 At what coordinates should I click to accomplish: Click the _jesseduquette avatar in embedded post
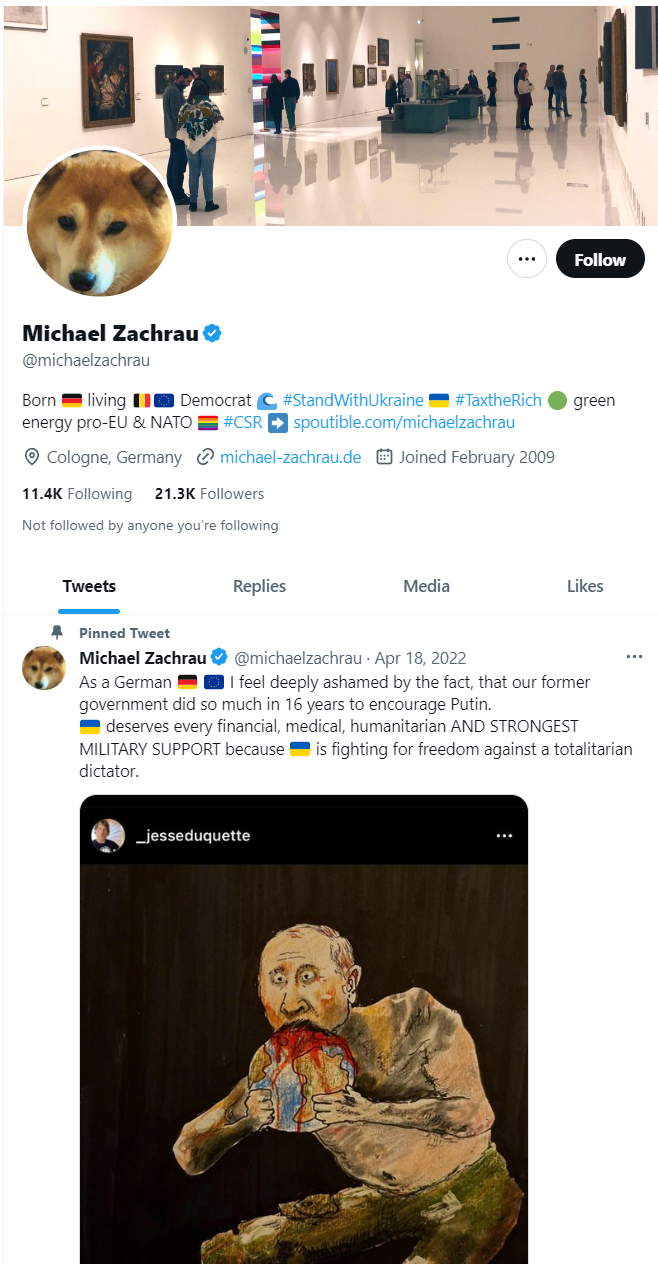click(108, 835)
